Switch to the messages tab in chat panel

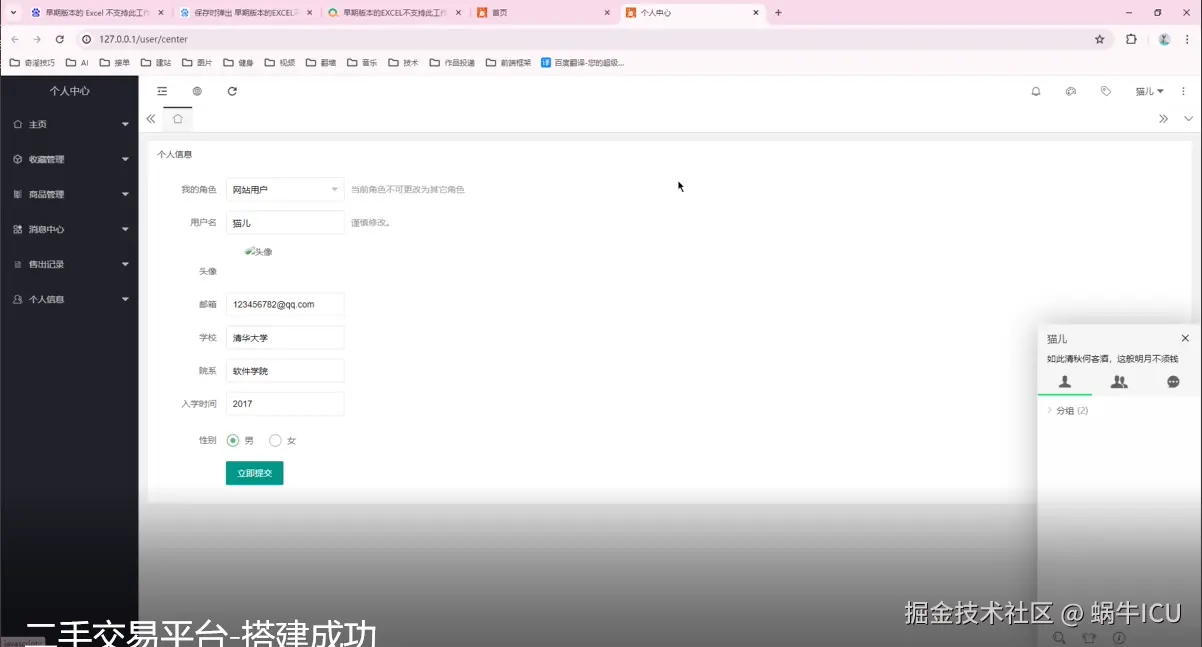pos(1173,382)
